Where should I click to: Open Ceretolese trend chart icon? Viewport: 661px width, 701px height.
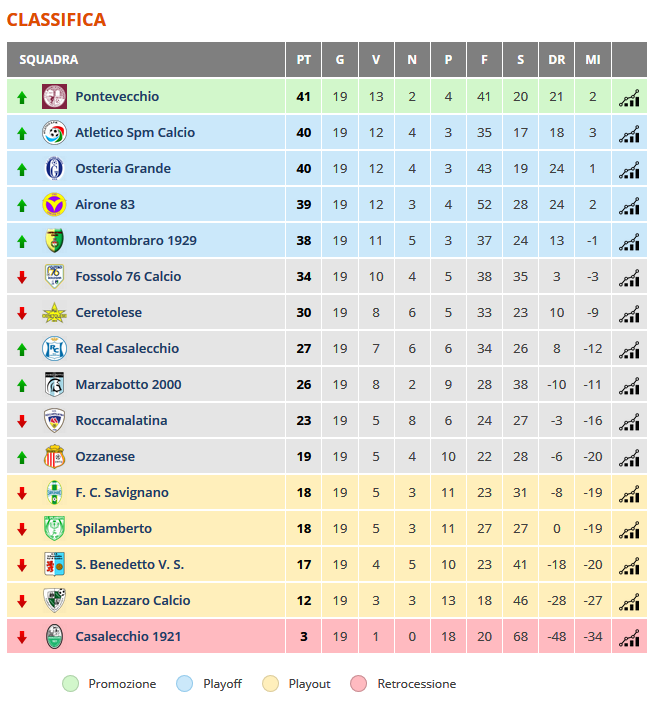(x=629, y=314)
